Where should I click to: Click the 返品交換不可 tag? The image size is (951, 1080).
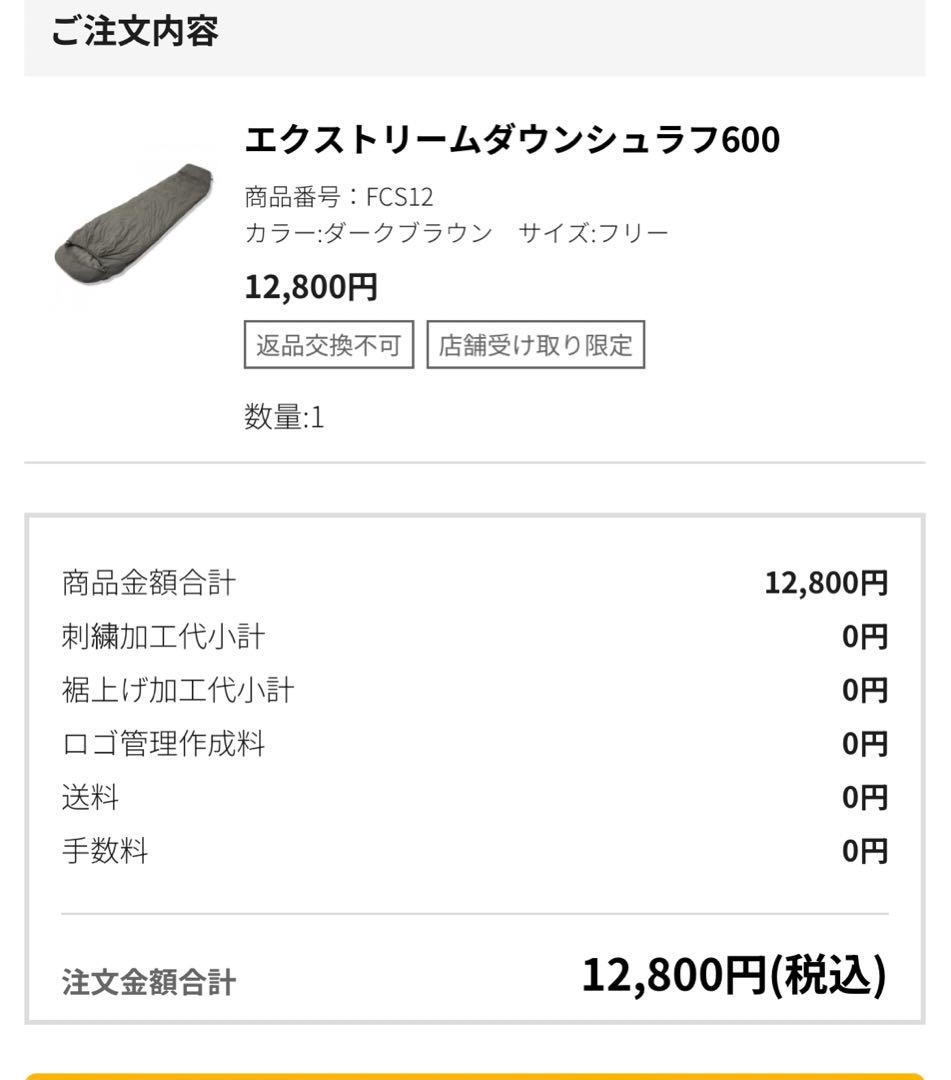coord(328,344)
